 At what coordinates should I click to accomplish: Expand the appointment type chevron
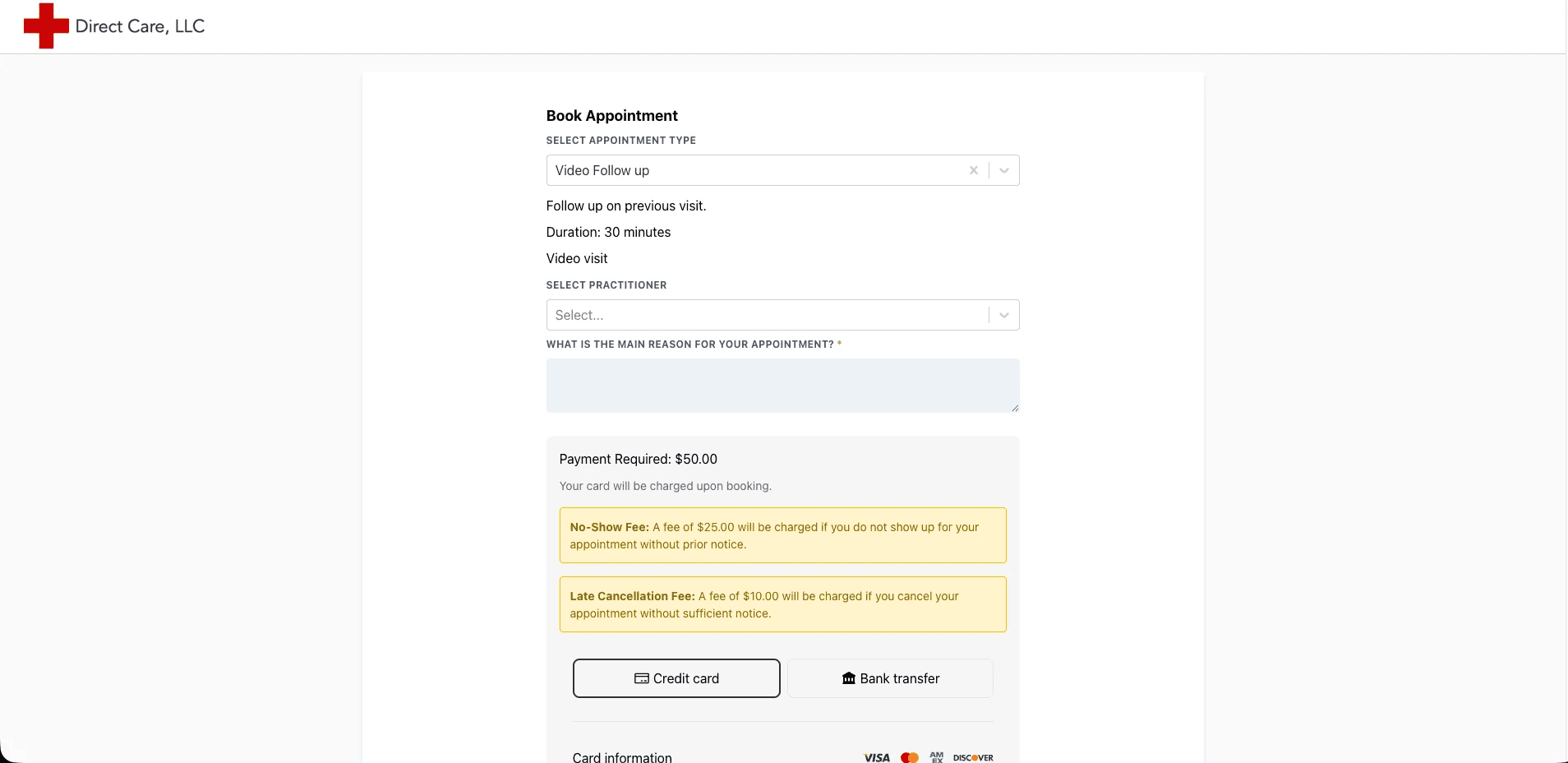click(x=1004, y=170)
